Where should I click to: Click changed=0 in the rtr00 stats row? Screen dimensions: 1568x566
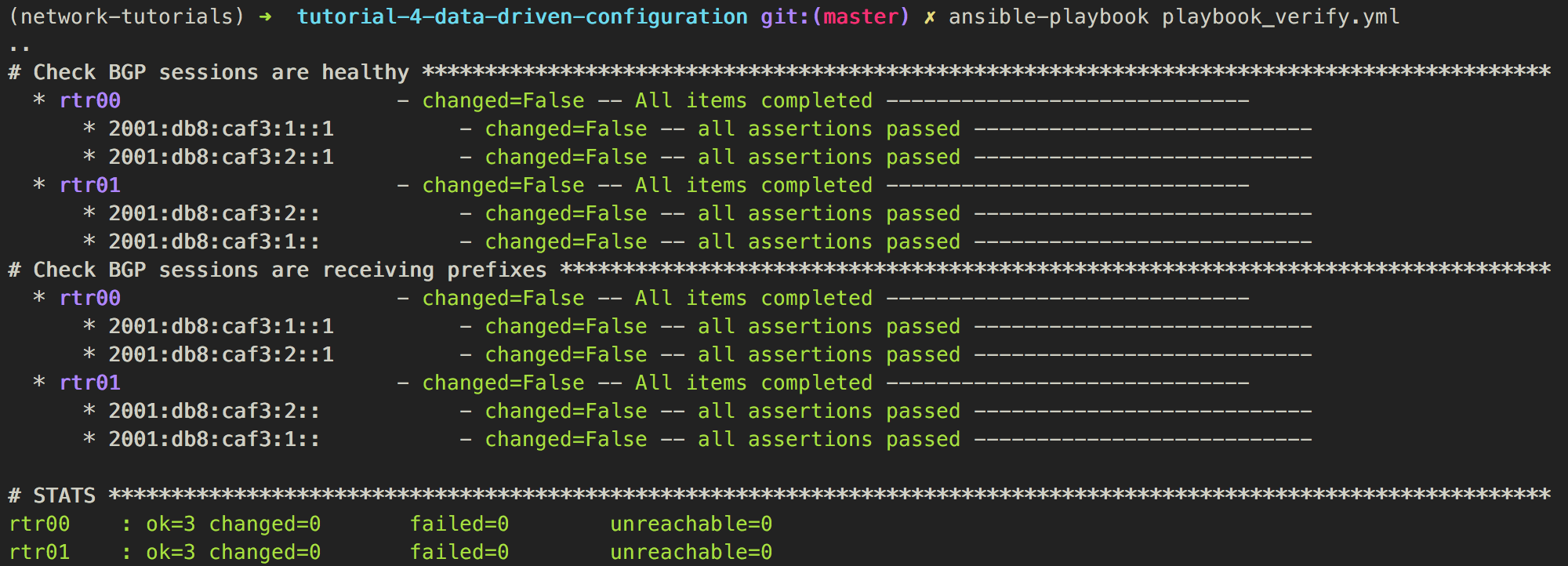pyautogui.click(x=265, y=524)
